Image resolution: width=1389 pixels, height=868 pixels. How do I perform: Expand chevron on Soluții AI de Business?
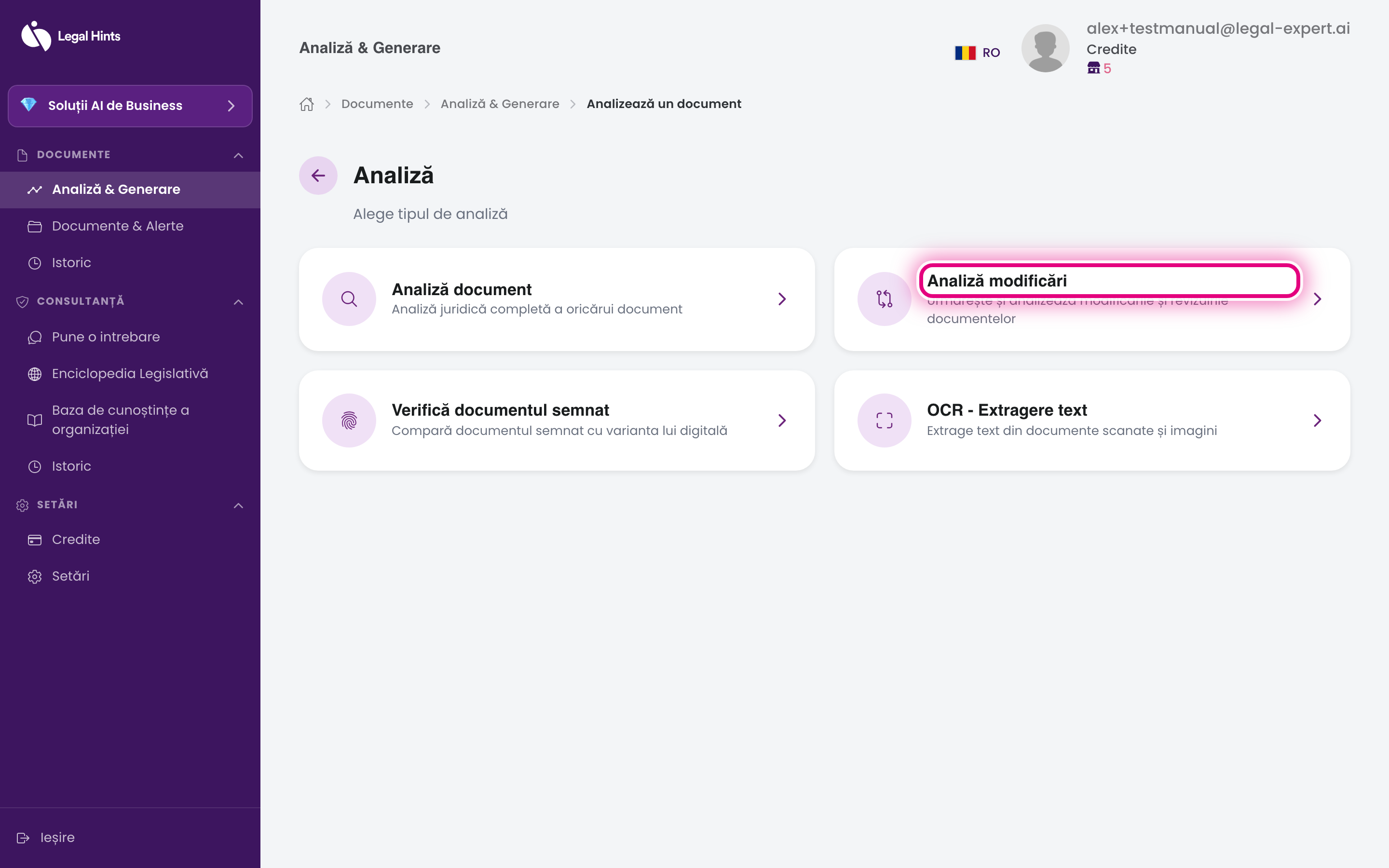click(x=231, y=106)
